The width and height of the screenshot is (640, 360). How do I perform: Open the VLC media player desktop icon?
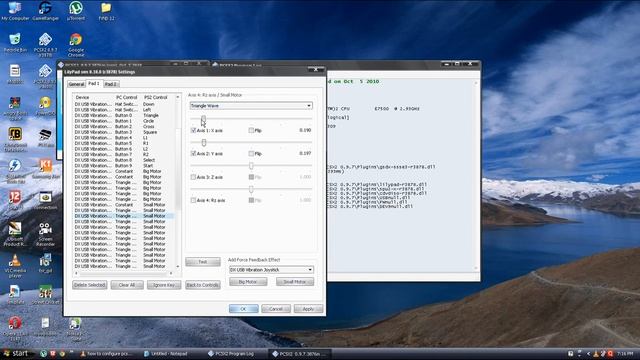click(x=15, y=266)
